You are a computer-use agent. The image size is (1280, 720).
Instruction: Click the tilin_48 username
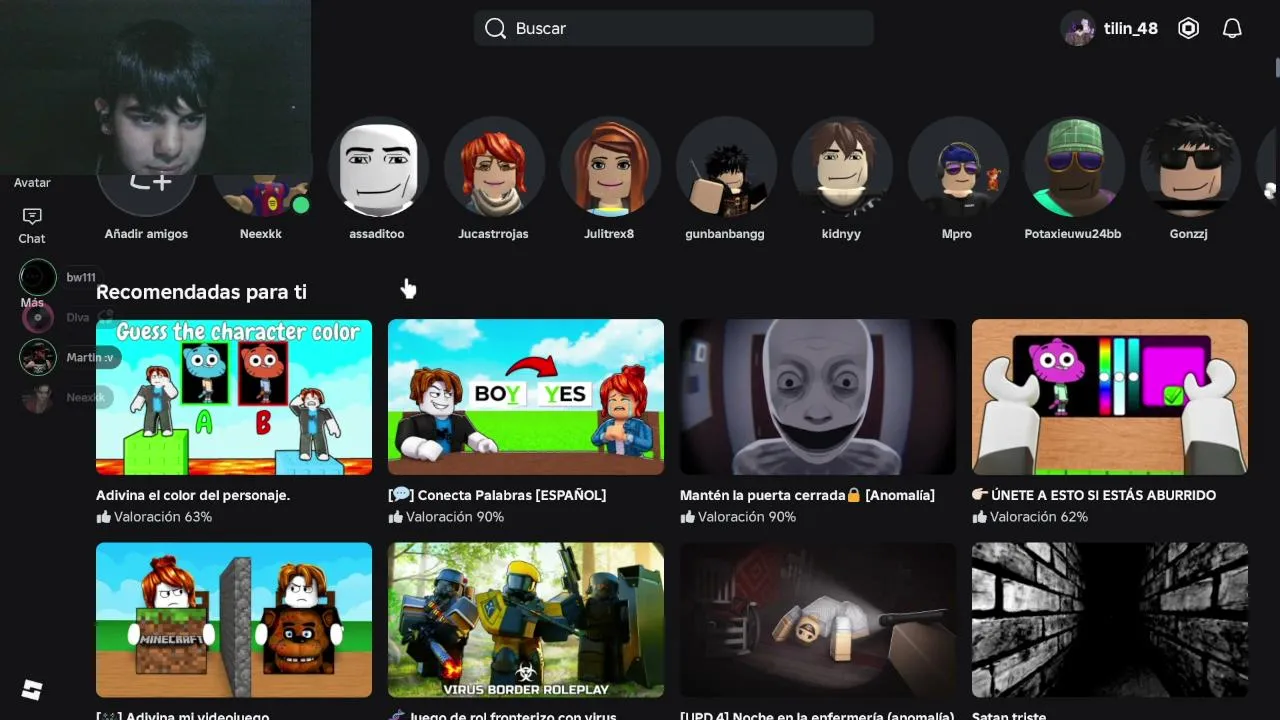tap(1131, 29)
